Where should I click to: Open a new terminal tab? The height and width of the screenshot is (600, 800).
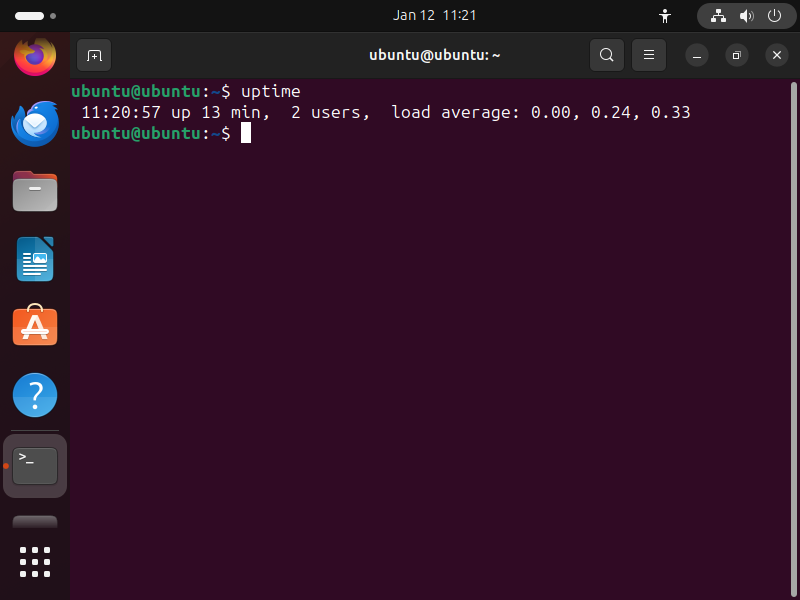coord(94,55)
